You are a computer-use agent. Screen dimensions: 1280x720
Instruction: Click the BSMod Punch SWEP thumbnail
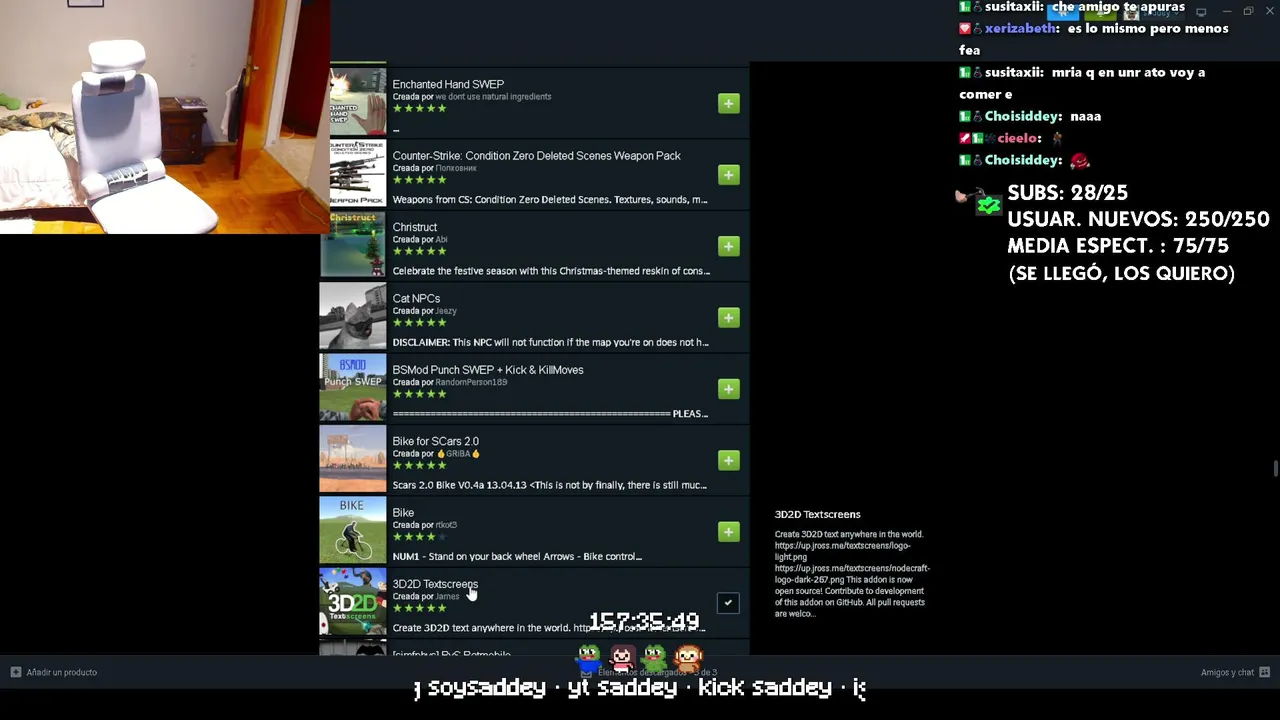[x=353, y=387]
